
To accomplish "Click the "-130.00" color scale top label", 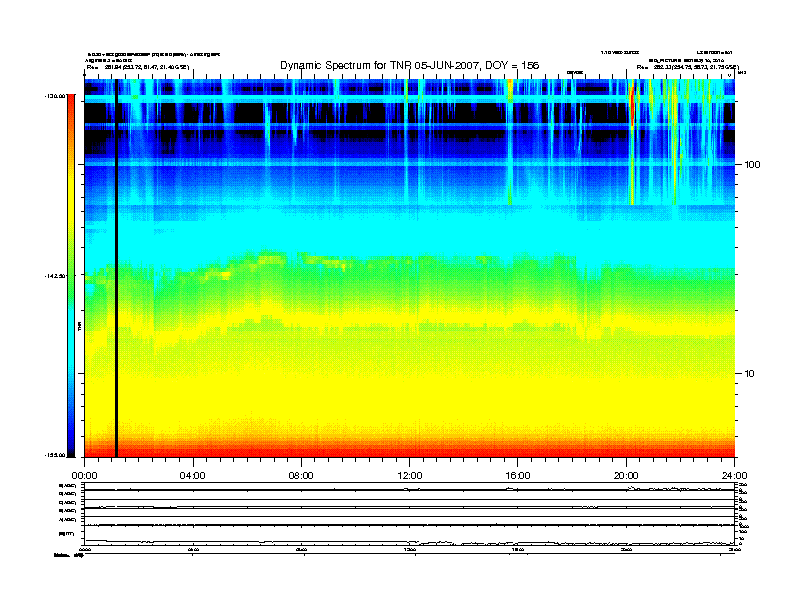I will tap(55, 95).
